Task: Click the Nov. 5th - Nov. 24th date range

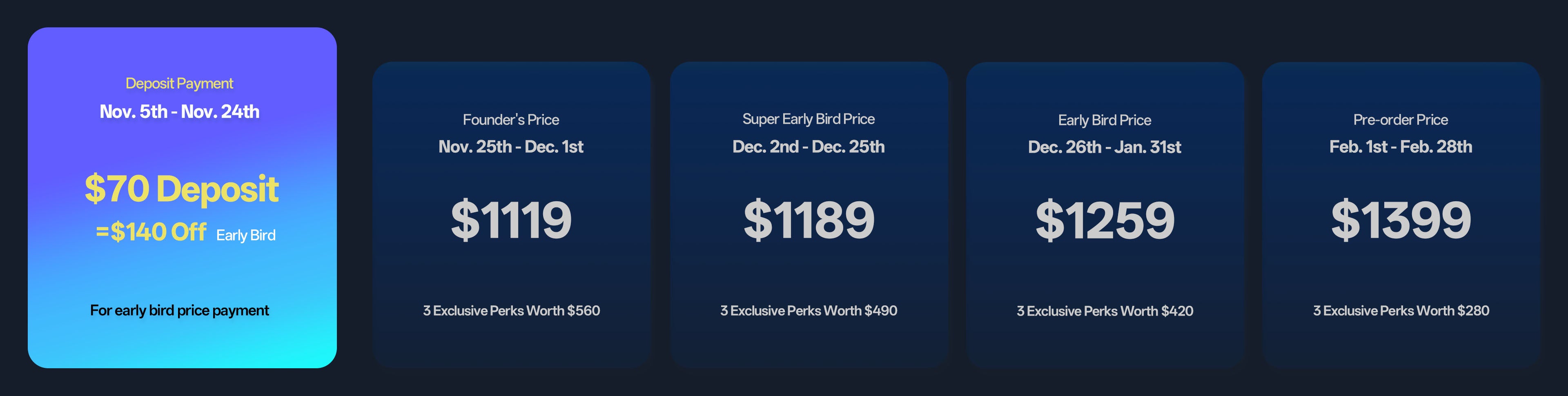Action: pos(179,112)
